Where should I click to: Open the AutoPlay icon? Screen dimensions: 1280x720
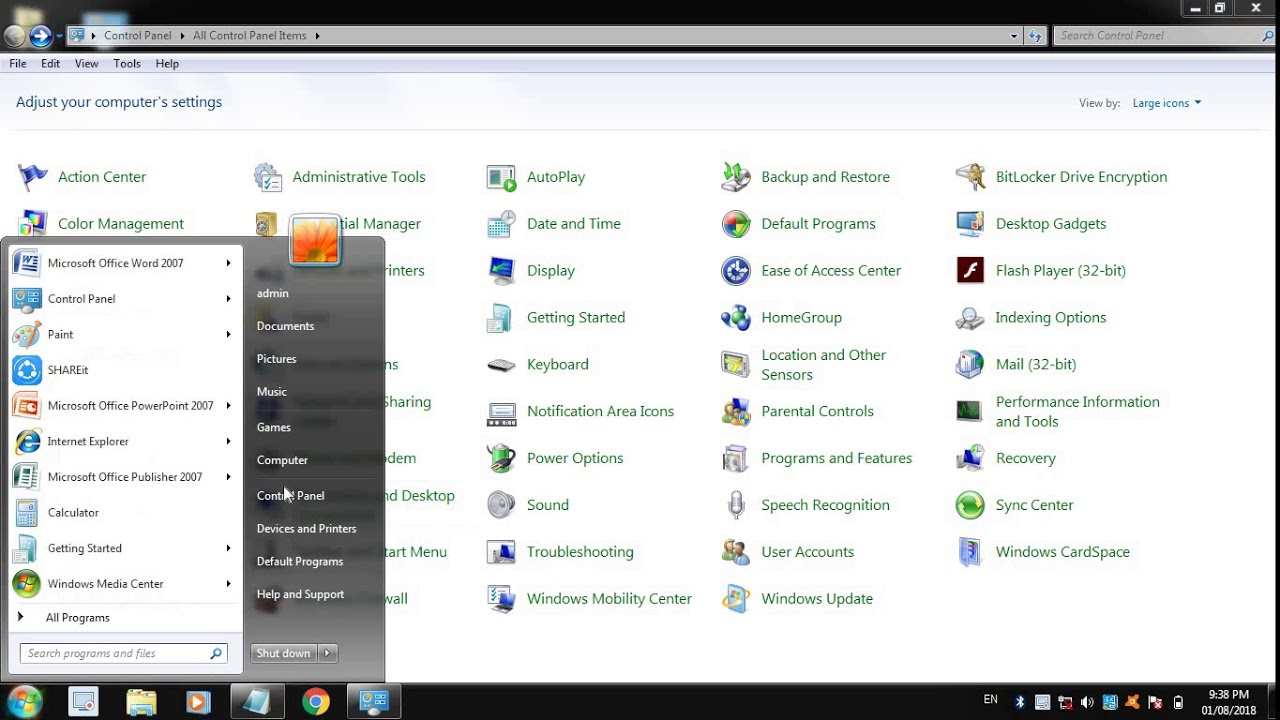pos(501,177)
